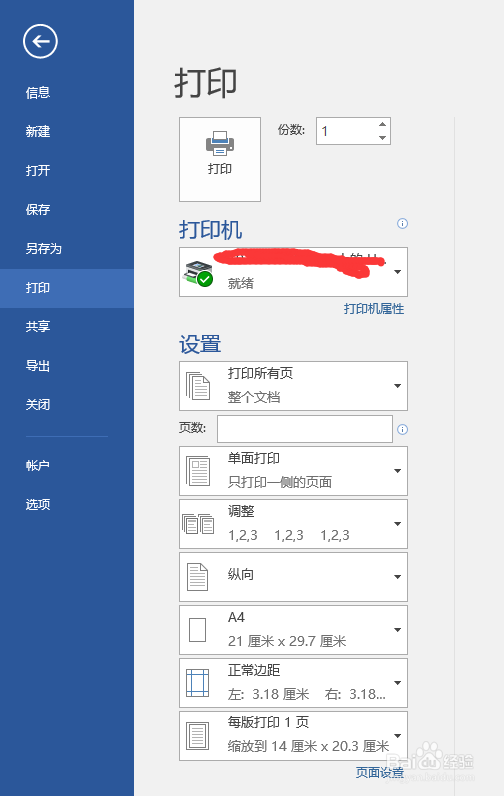
Task: Click the 页数 page range input field
Action: (x=305, y=429)
